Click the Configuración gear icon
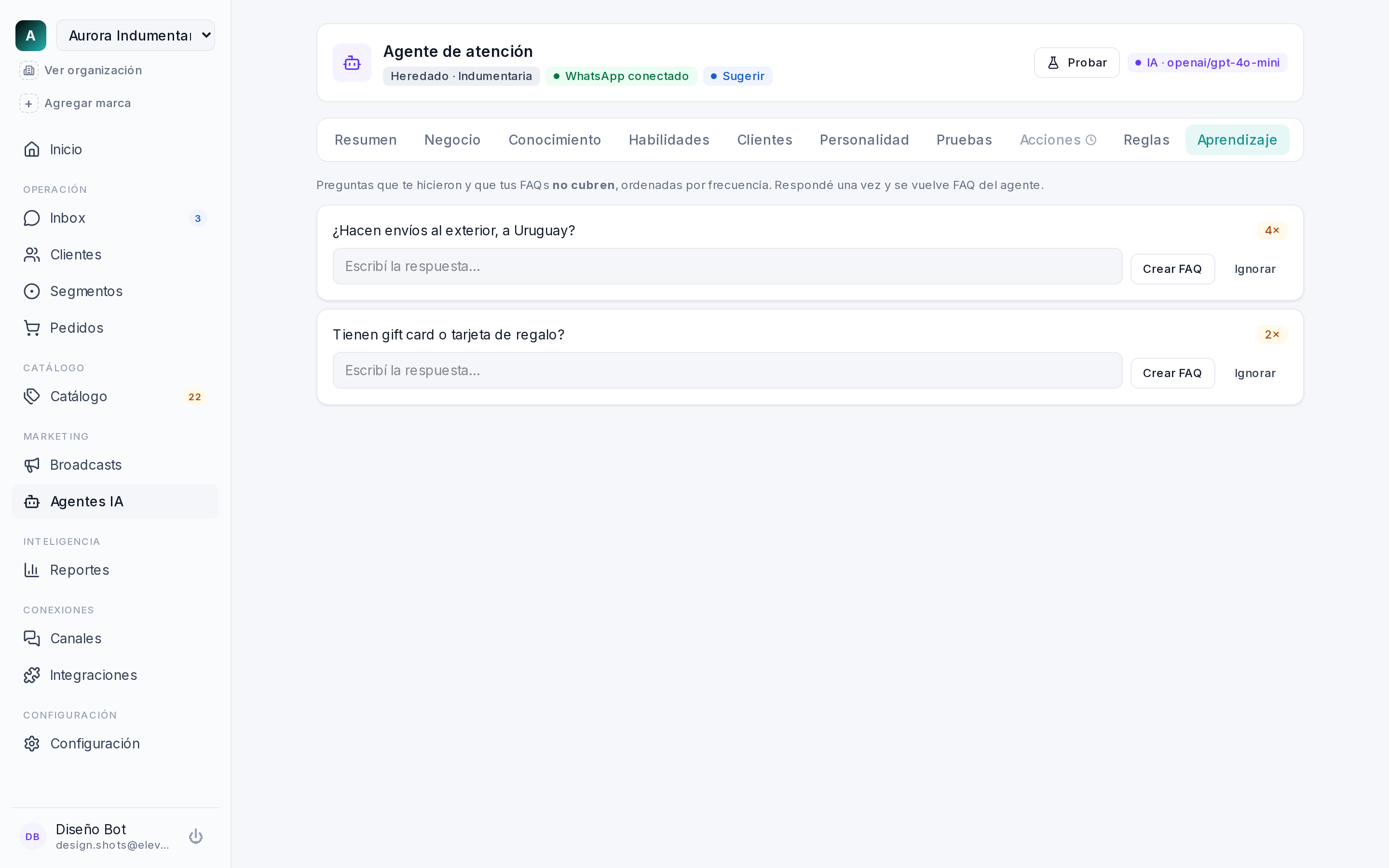 (31, 744)
